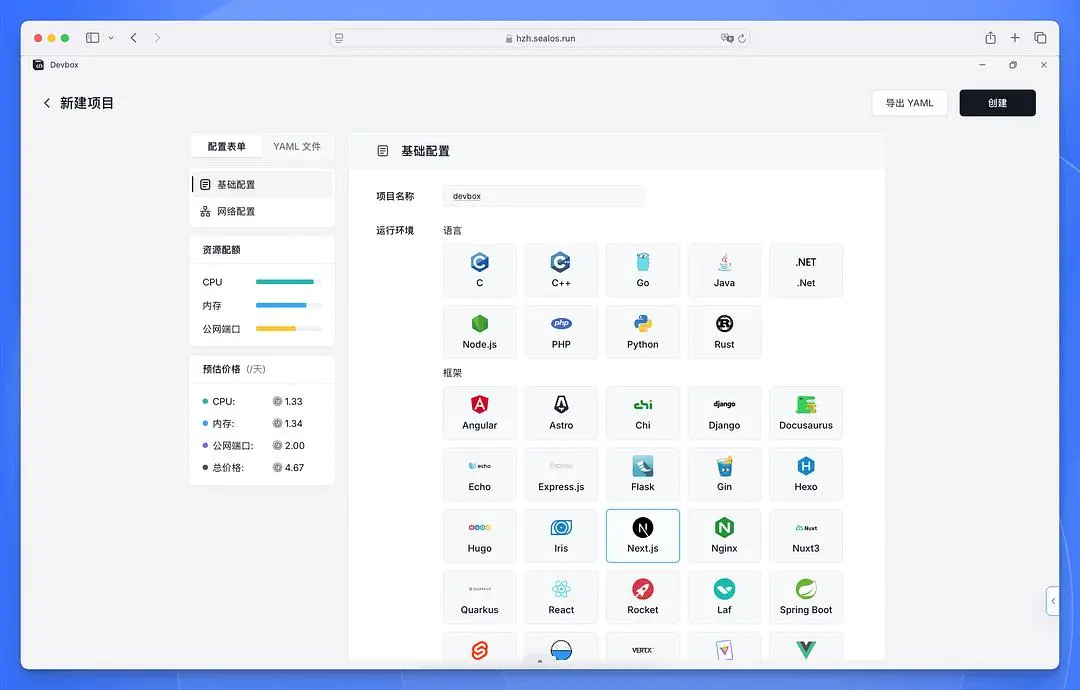This screenshot has width=1080, height=690.
Task: Pick the Iris framework
Action: click(561, 536)
